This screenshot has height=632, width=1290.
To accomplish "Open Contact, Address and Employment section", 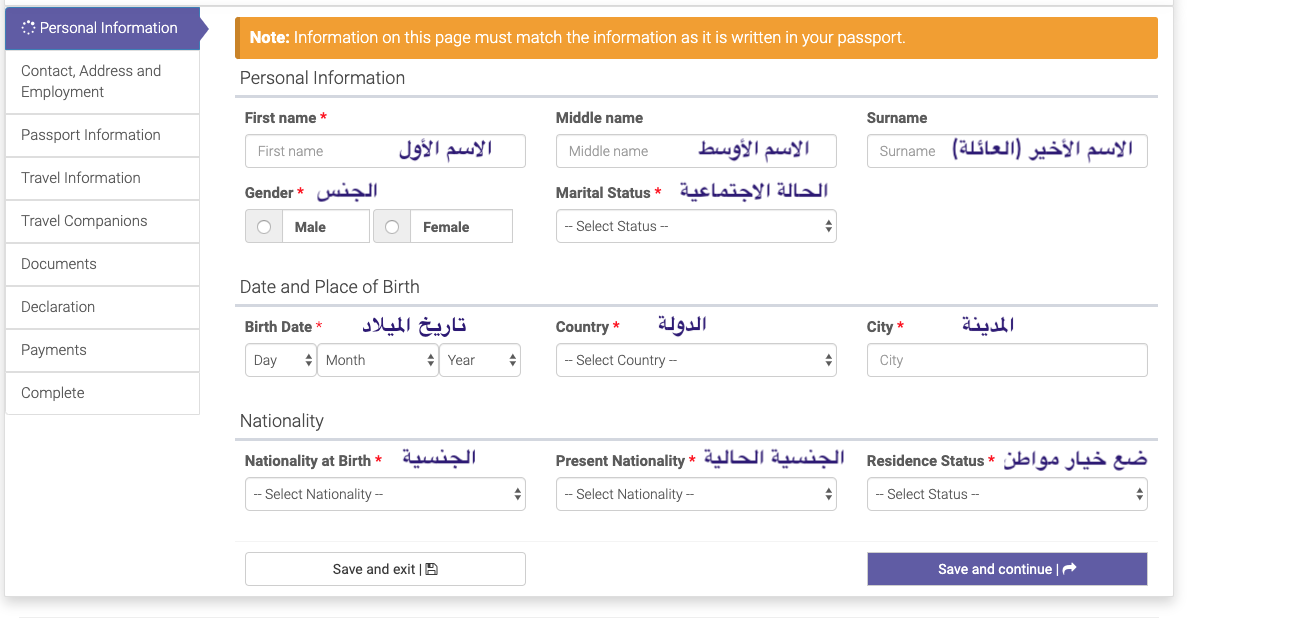I will coord(91,81).
